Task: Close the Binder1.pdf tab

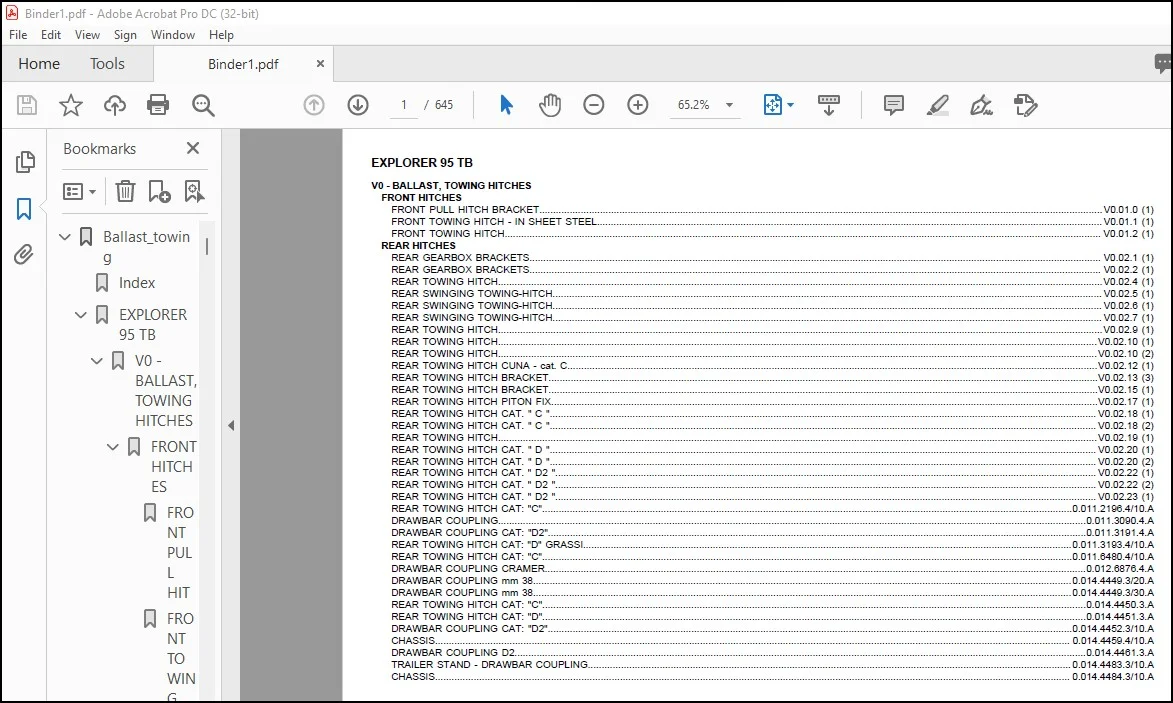Action: 320,64
